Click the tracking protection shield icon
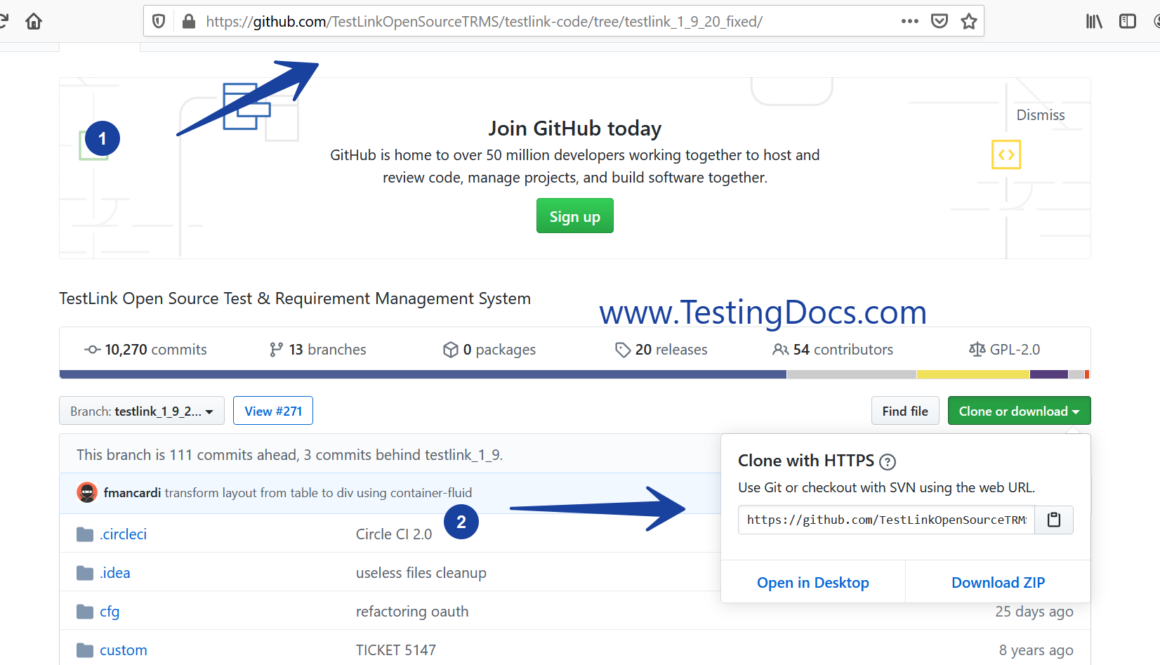Screen dimensions: 1160x665 pos(159,21)
